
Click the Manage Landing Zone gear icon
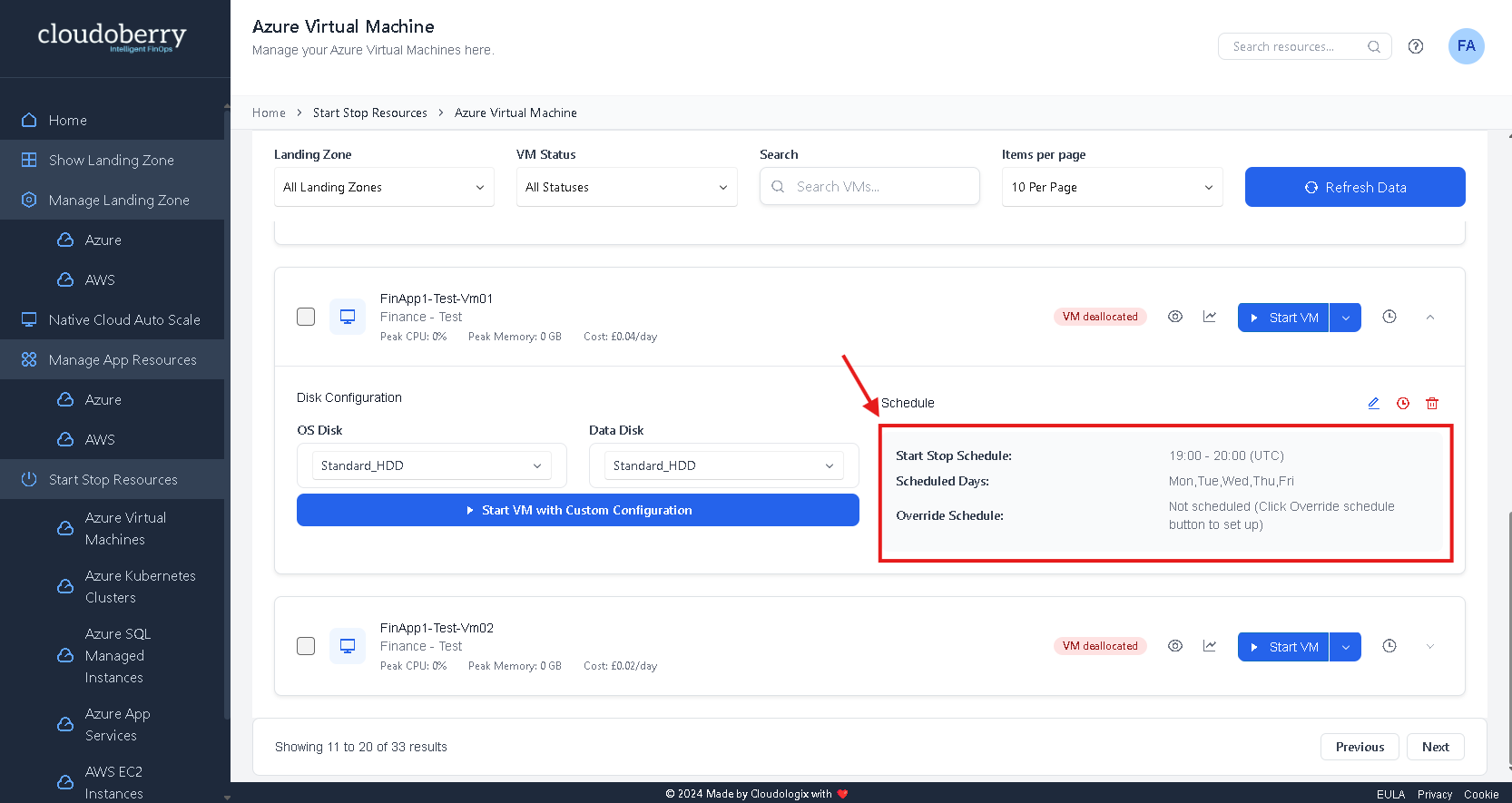click(x=29, y=200)
